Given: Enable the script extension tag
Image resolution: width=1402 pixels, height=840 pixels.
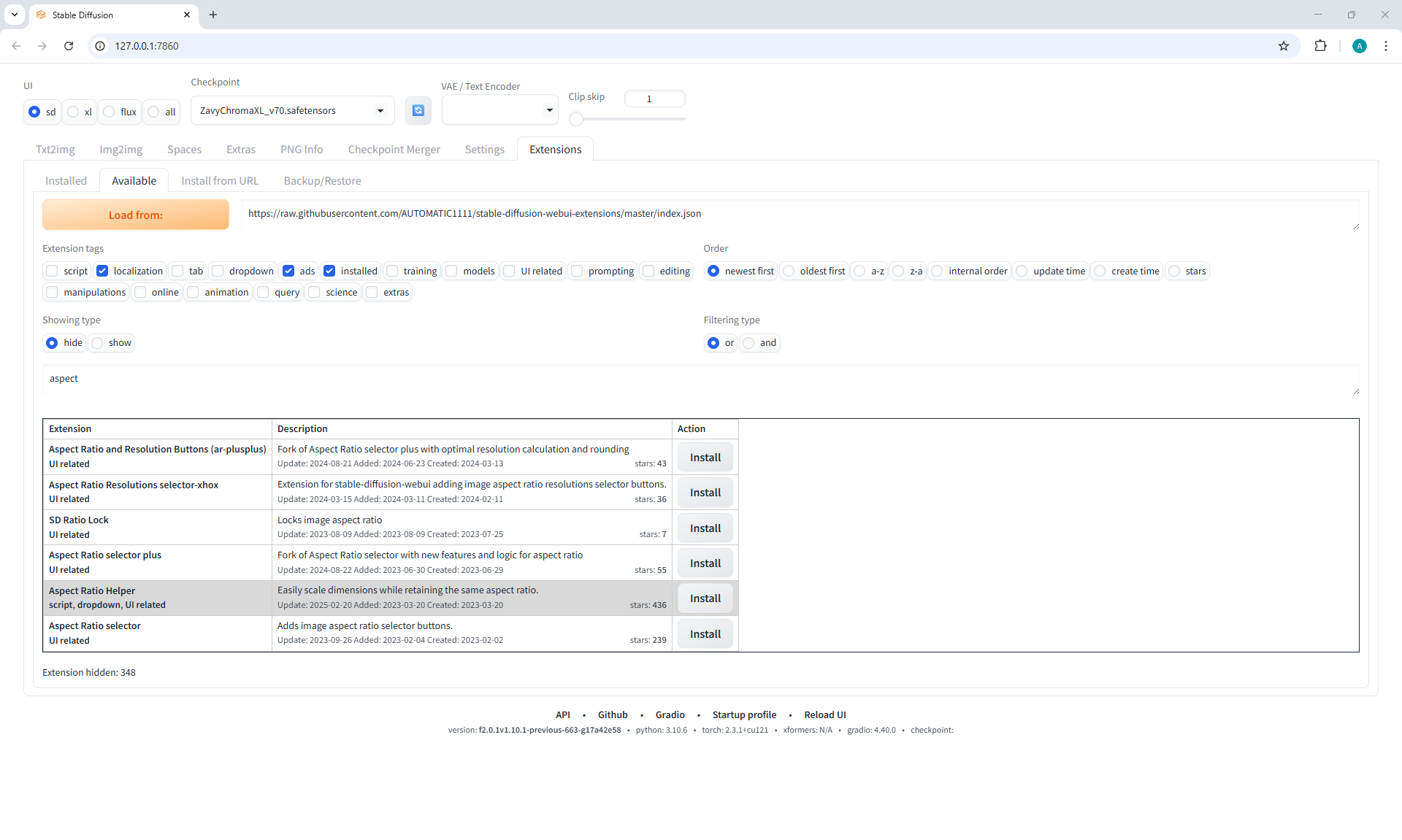Looking at the screenshot, I should [x=53, y=271].
